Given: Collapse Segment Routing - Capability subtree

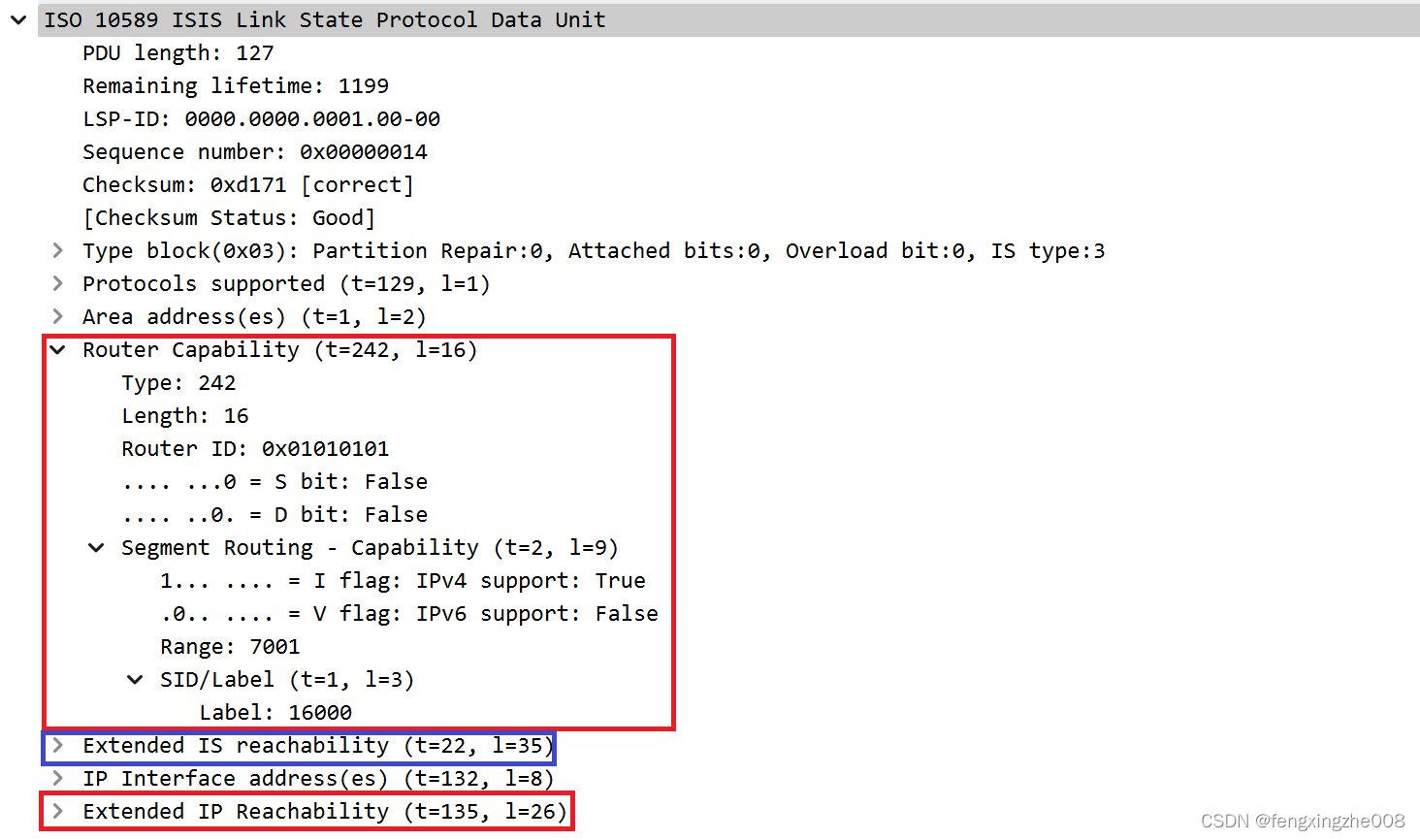Looking at the screenshot, I should 96,547.
